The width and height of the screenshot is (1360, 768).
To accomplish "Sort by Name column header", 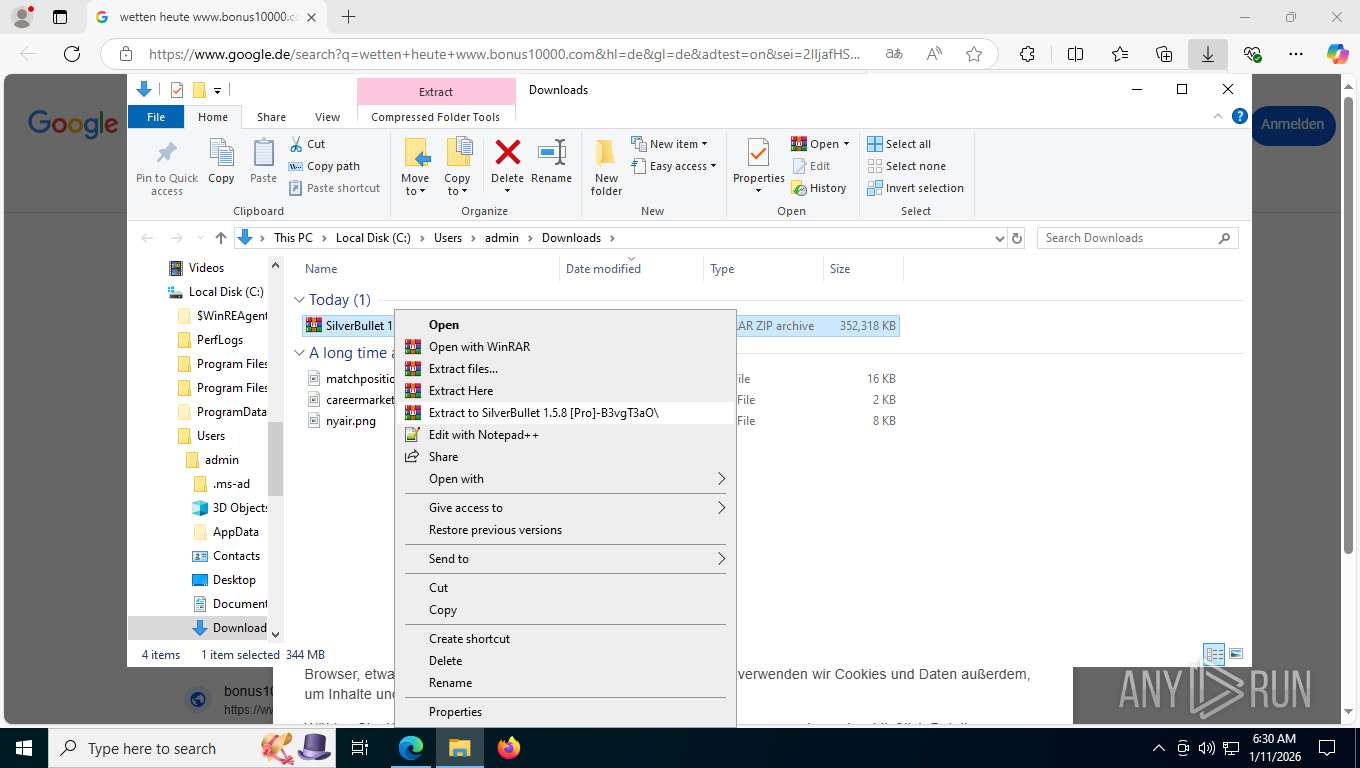I will click(428, 268).
